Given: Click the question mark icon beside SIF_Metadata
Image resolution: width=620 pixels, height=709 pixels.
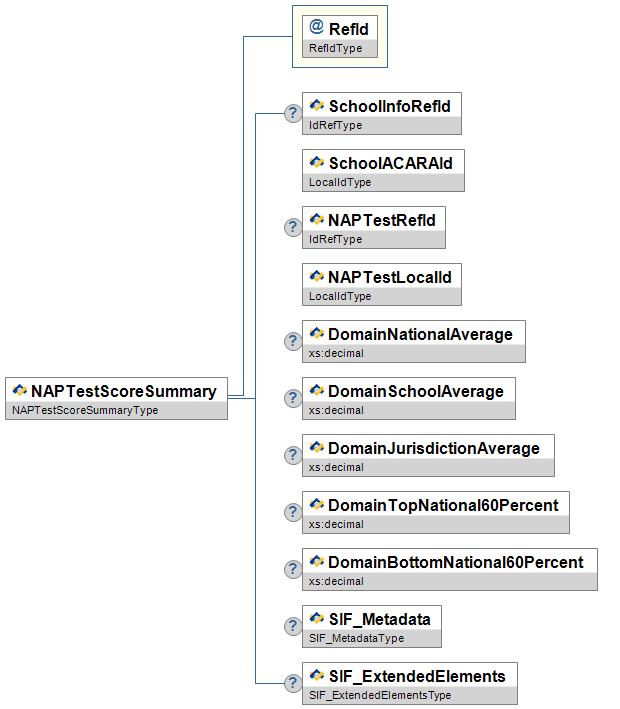Looking at the screenshot, I should [293, 626].
